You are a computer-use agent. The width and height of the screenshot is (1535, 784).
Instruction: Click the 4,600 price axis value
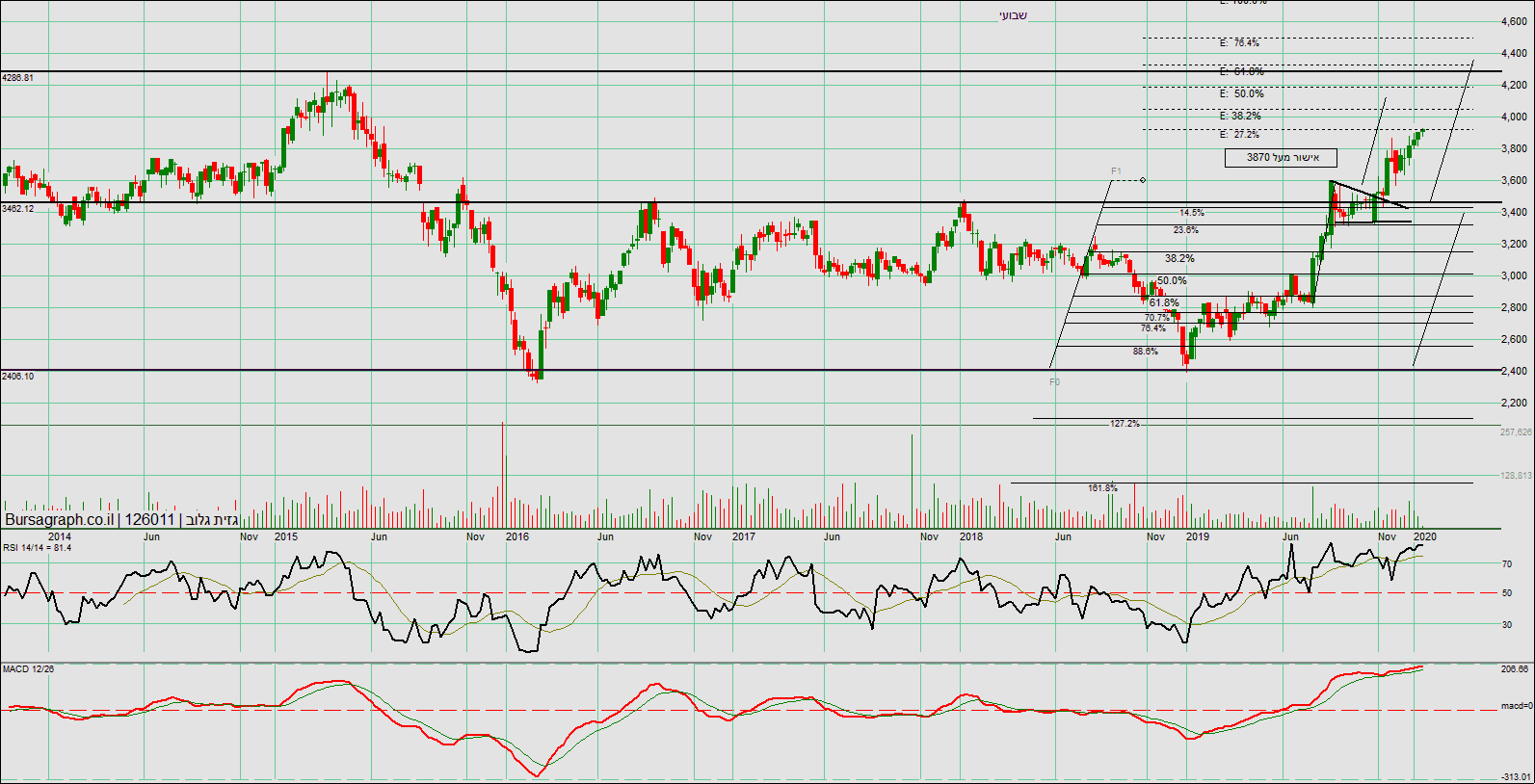click(x=1514, y=21)
